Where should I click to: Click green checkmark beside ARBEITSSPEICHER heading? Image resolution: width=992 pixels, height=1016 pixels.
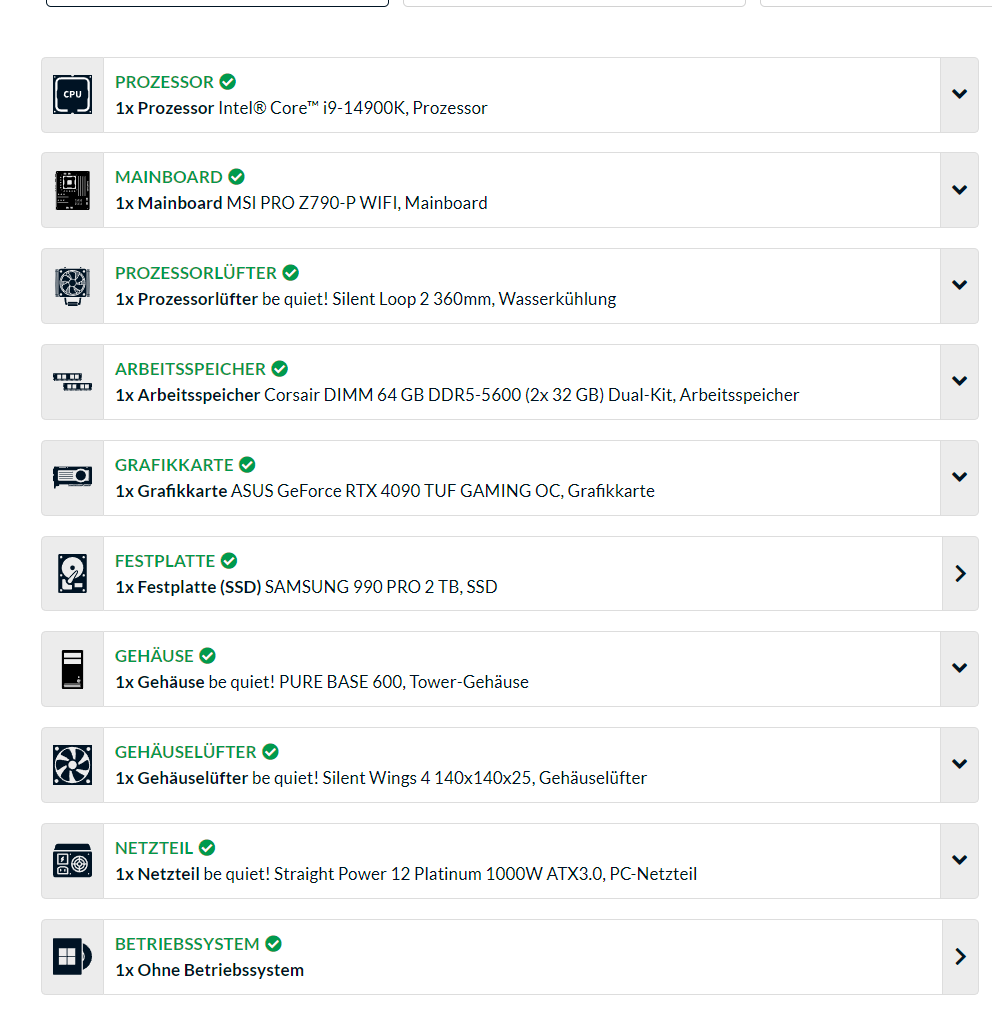click(279, 369)
